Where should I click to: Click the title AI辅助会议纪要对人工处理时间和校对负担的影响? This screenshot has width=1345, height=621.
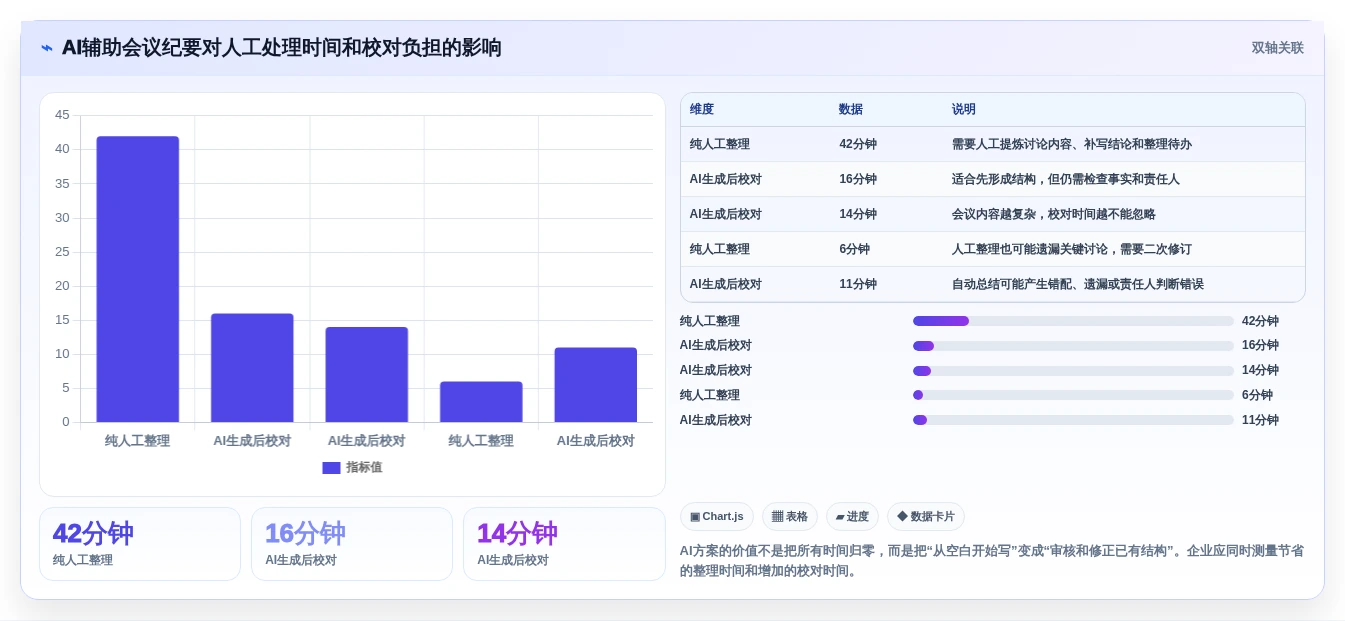click(x=282, y=48)
